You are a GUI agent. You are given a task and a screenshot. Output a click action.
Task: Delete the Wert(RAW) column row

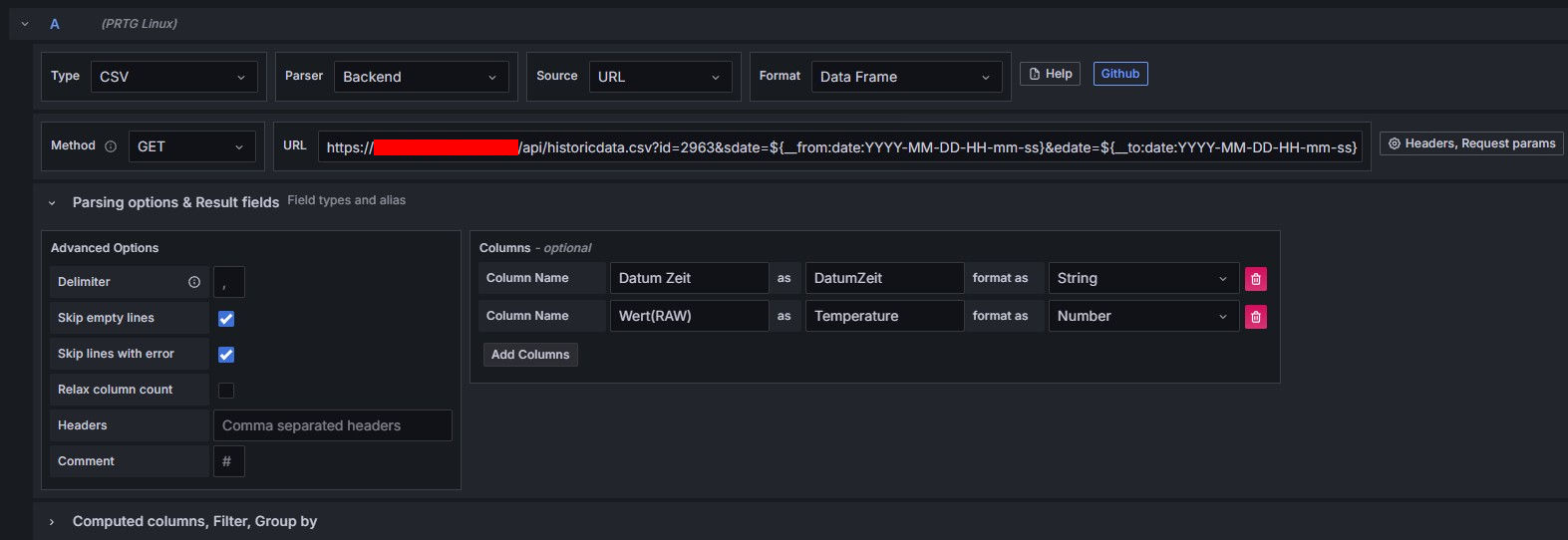(1255, 317)
